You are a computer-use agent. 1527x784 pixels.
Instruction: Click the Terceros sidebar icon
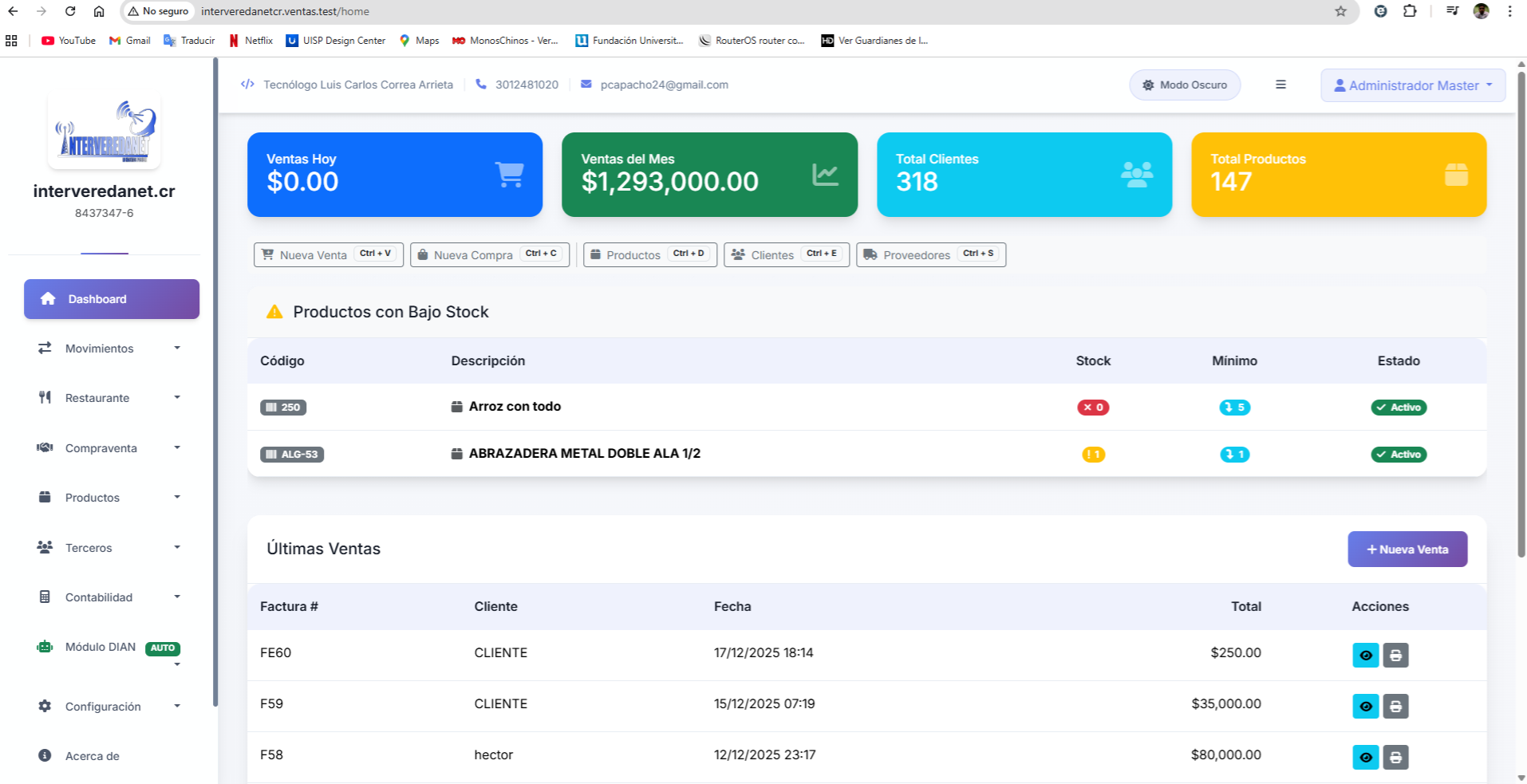pyautogui.click(x=45, y=547)
